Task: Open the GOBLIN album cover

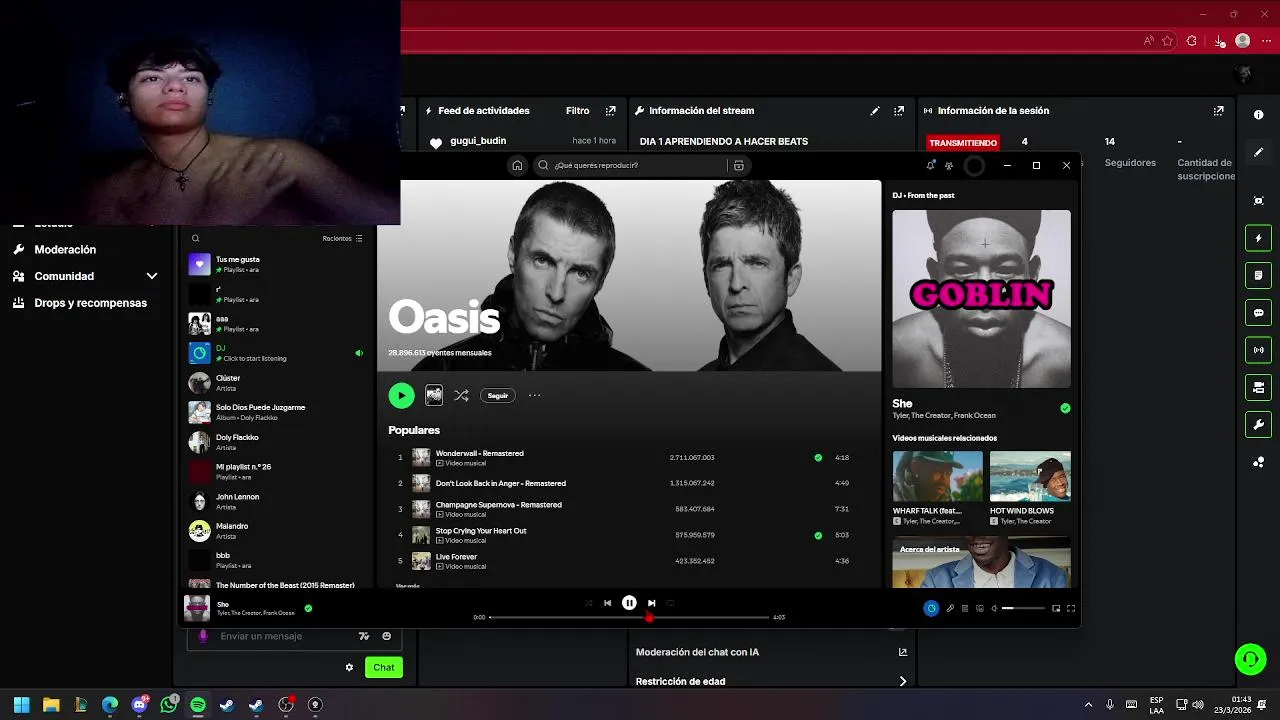Action: coord(981,299)
